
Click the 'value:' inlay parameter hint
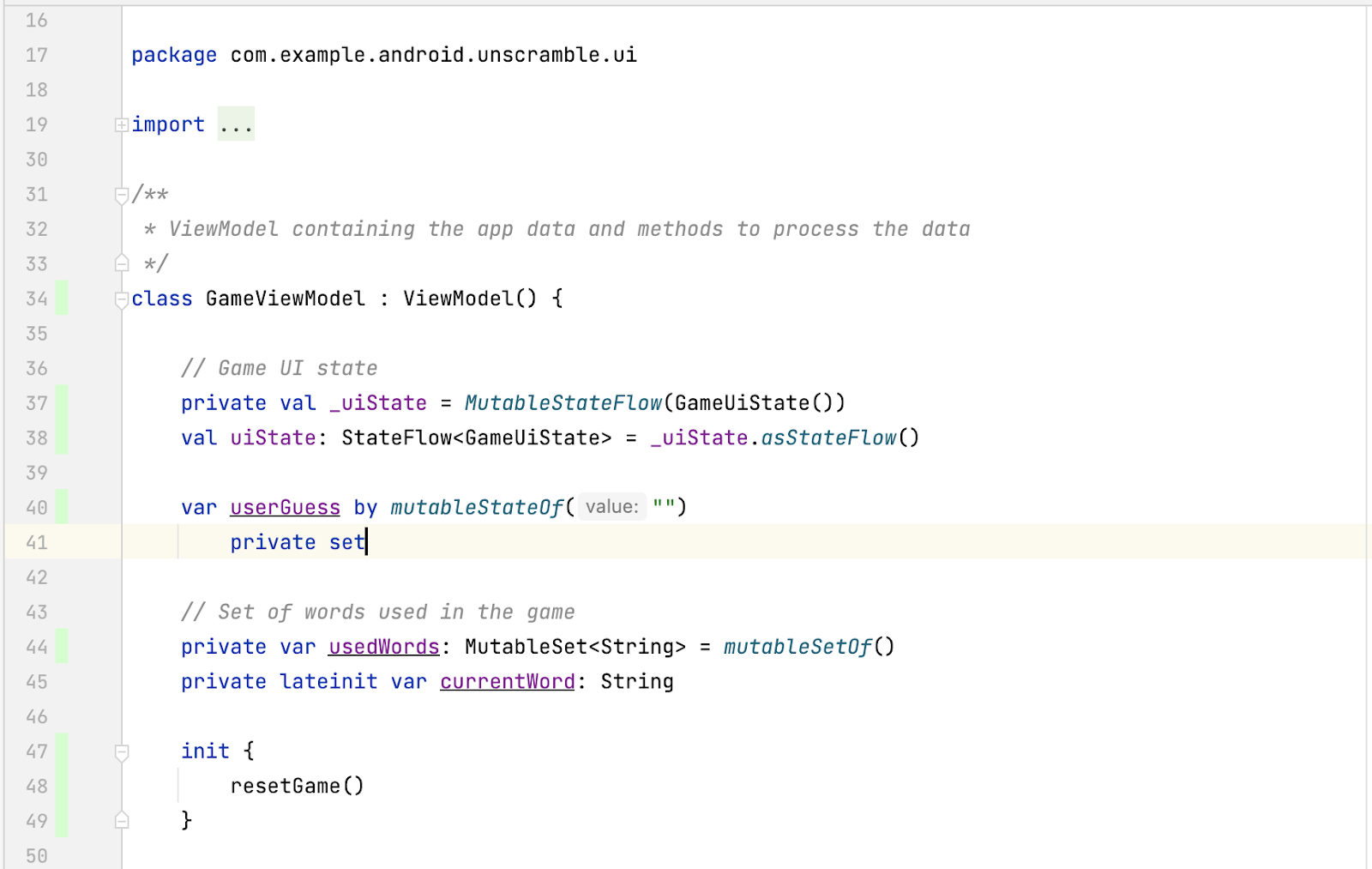611,507
